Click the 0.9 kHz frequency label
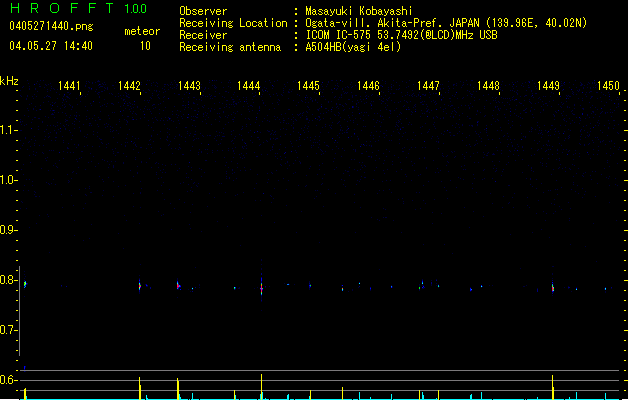The width and height of the screenshot is (629, 400). [x=8, y=230]
